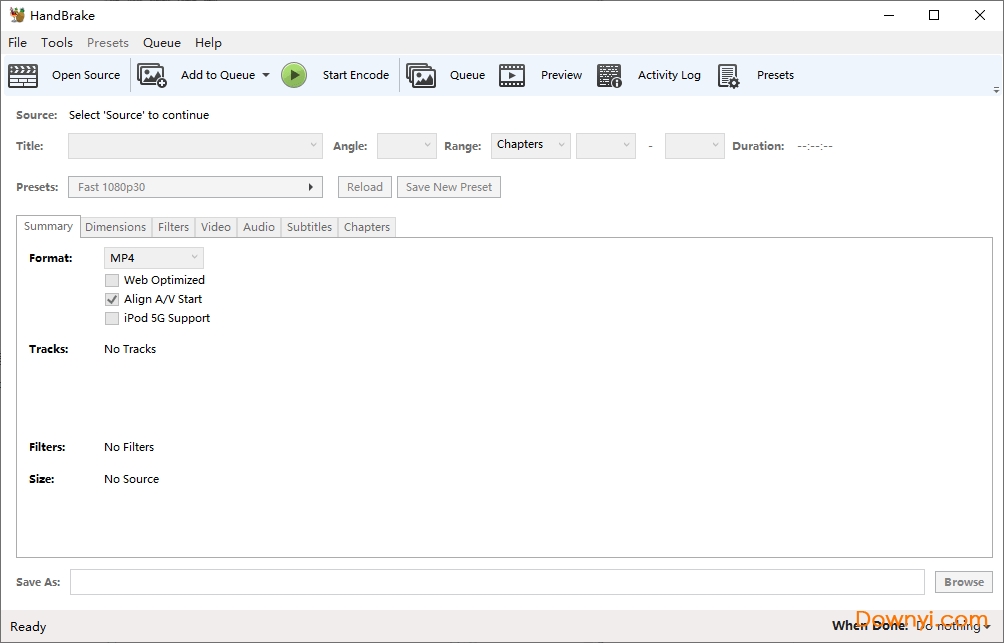Open the Range Chapters dropdown
This screenshot has height=643, width=1004.
point(531,145)
